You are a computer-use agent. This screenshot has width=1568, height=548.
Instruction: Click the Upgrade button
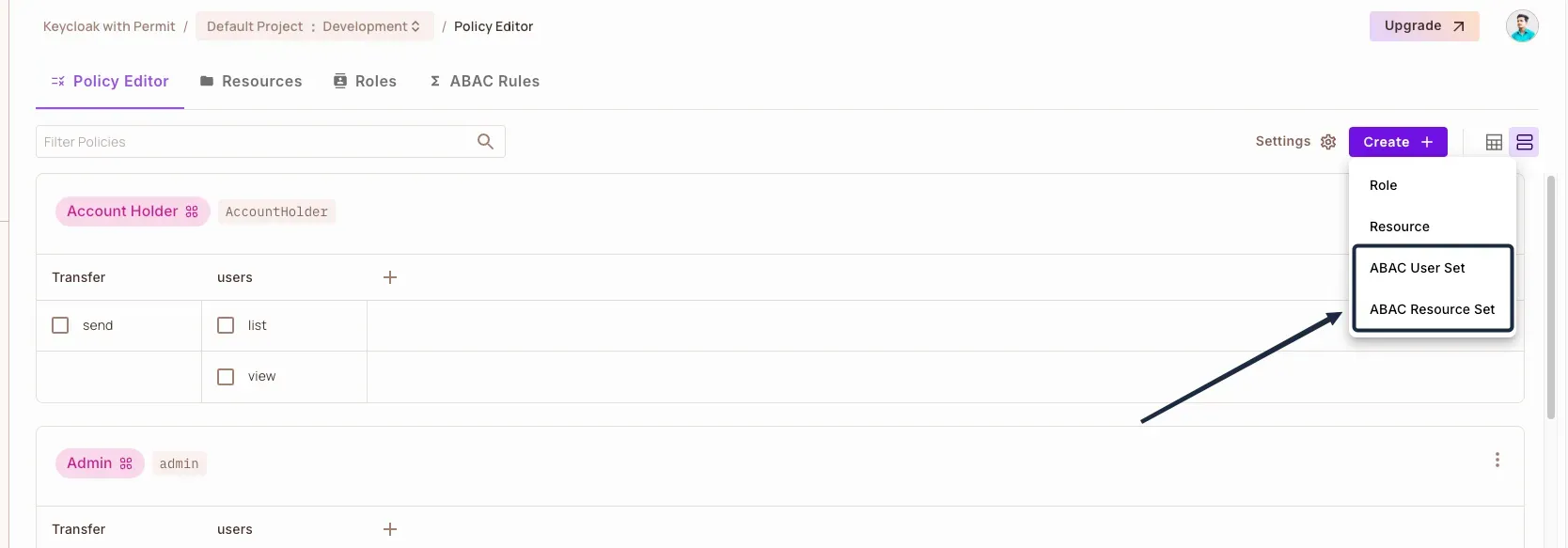(x=1423, y=26)
